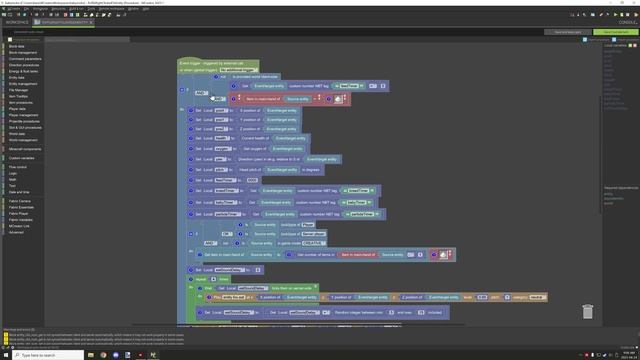Open item selector in red main-hand block
This screenshot has width=640, height=360.
tap(338, 99)
